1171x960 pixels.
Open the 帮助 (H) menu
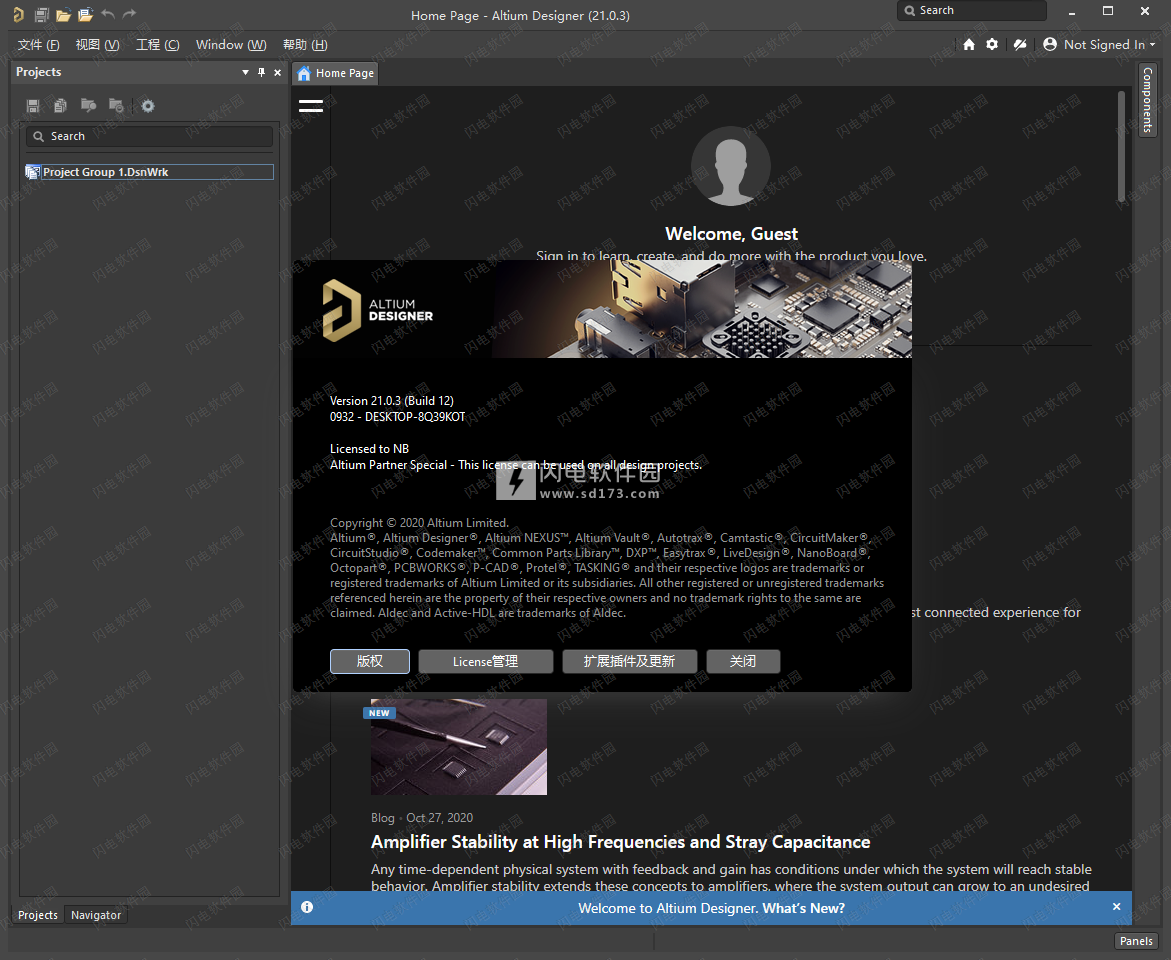[305, 45]
